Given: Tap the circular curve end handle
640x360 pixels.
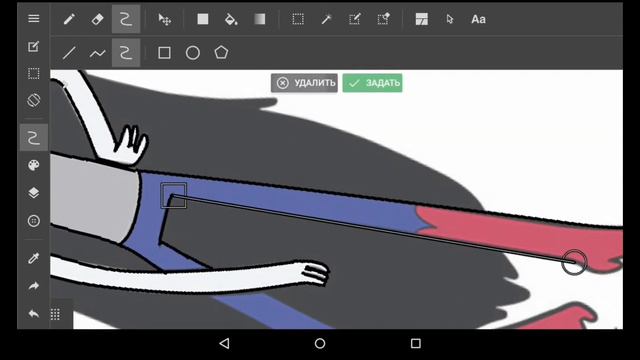Looking at the screenshot, I should tap(574, 262).
